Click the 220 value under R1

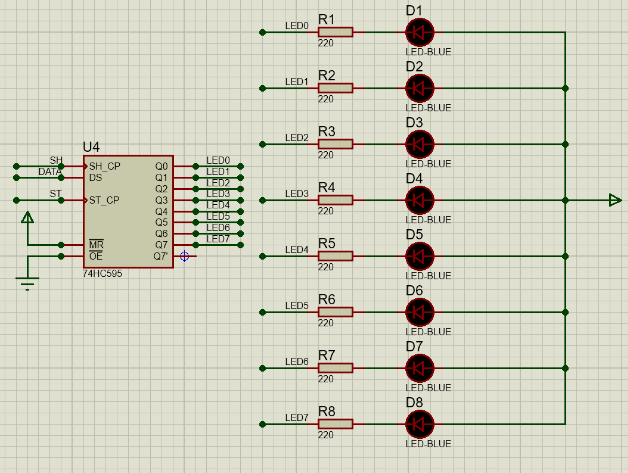click(326, 43)
